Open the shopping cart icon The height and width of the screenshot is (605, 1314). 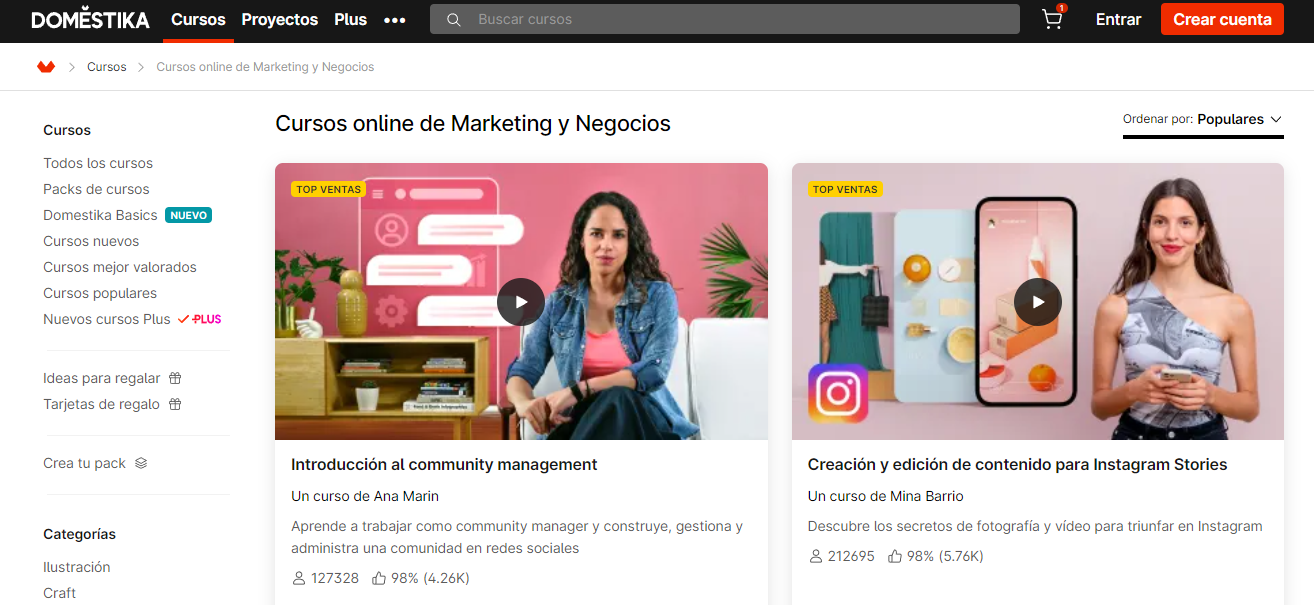(1053, 19)
